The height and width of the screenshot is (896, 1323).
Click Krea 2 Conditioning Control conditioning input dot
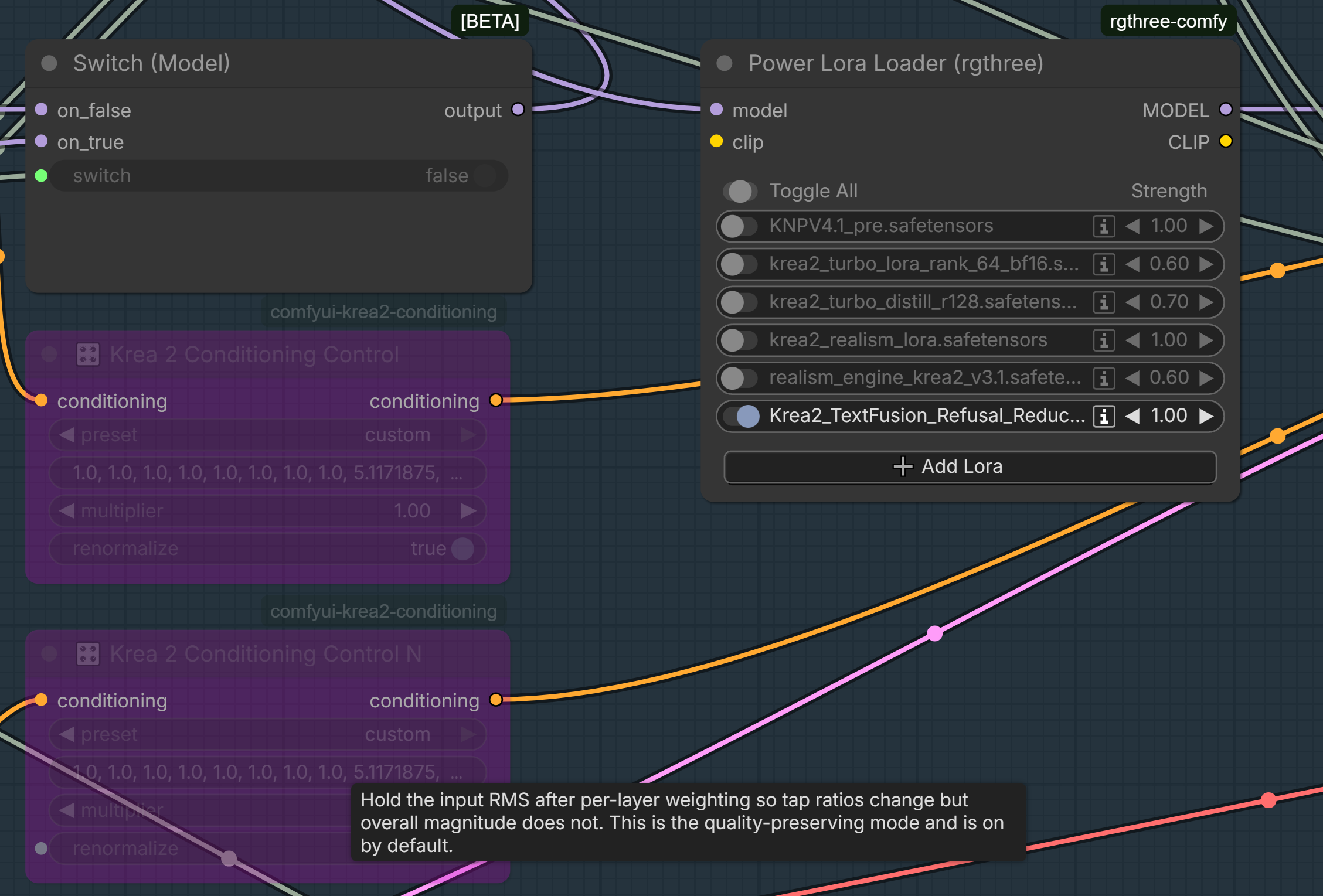pos(41,400)
